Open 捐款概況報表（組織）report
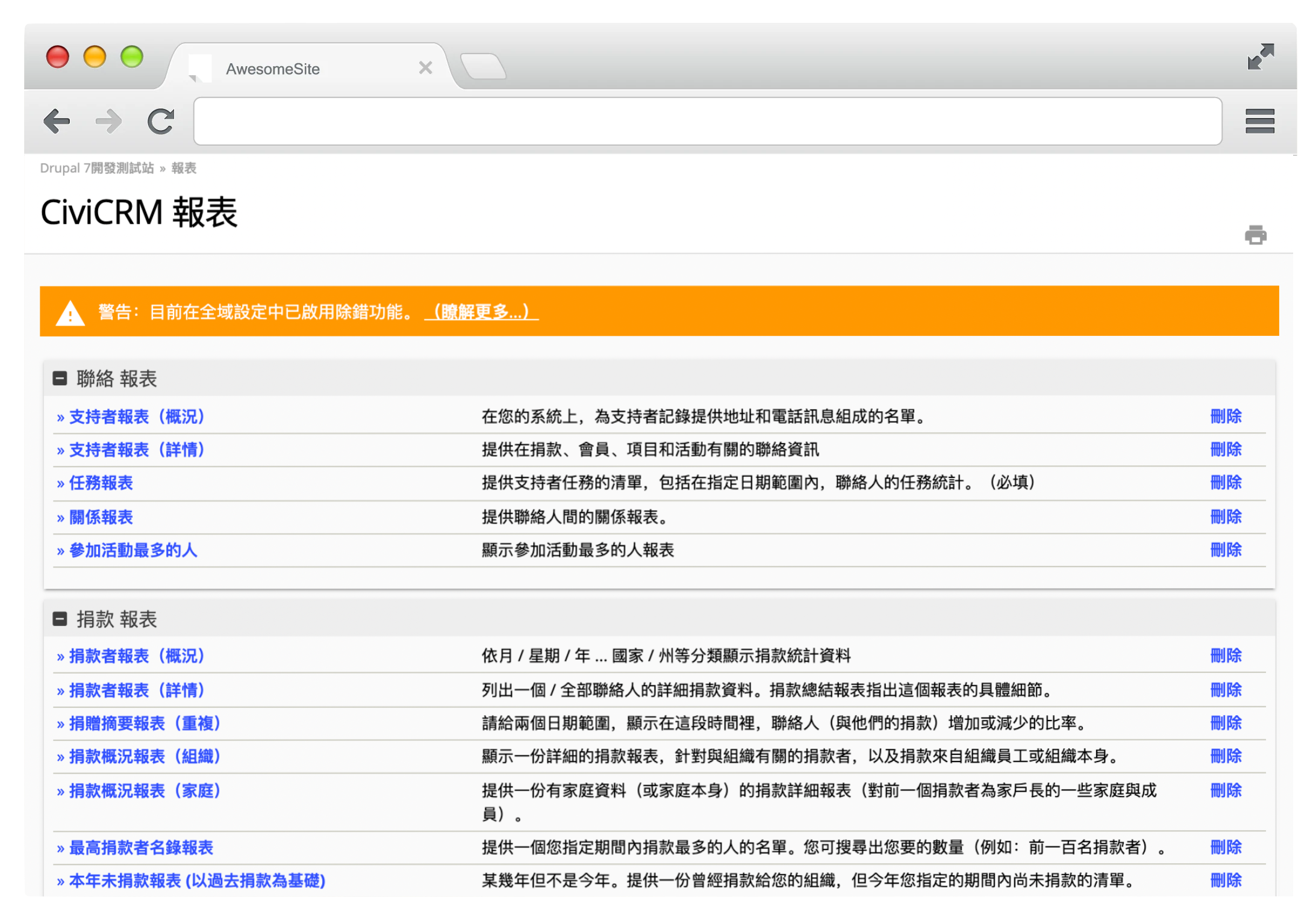 tap(146, 756)
